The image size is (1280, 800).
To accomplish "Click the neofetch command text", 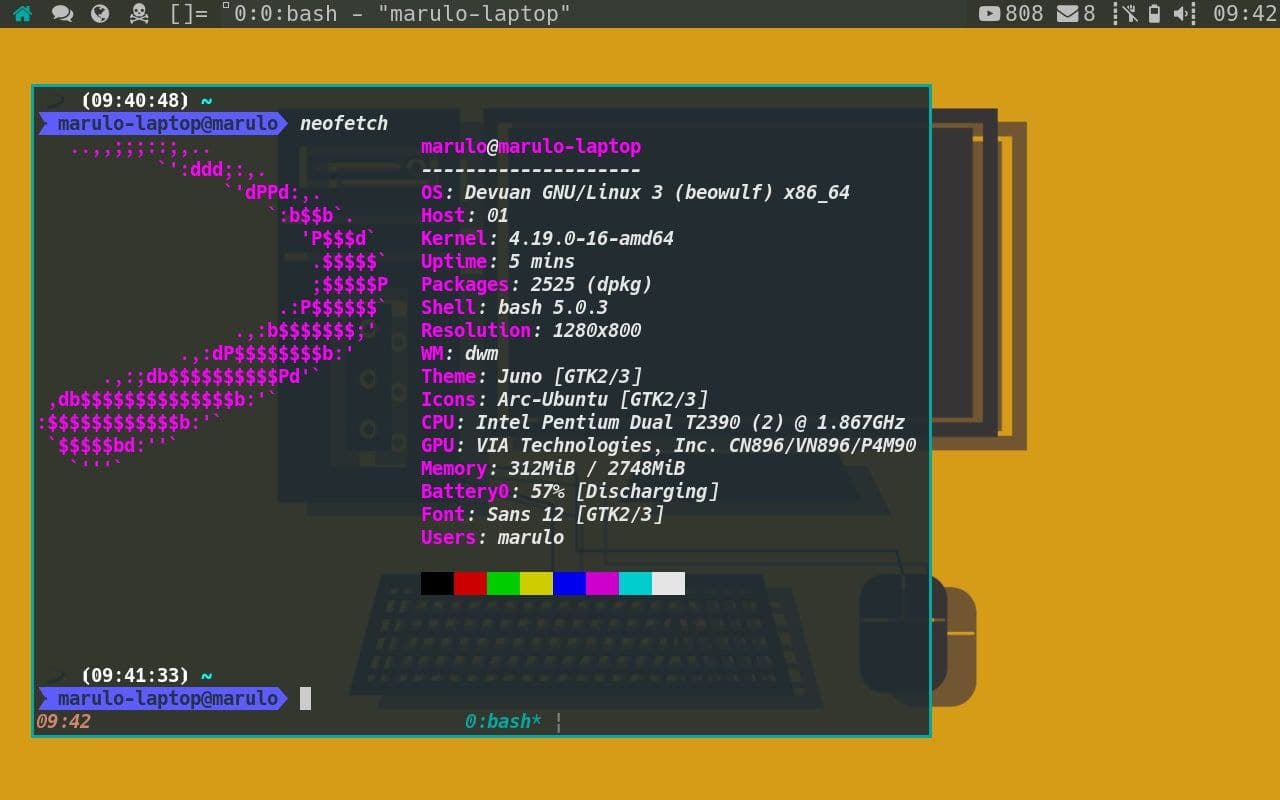I will (x=344, y=123).
